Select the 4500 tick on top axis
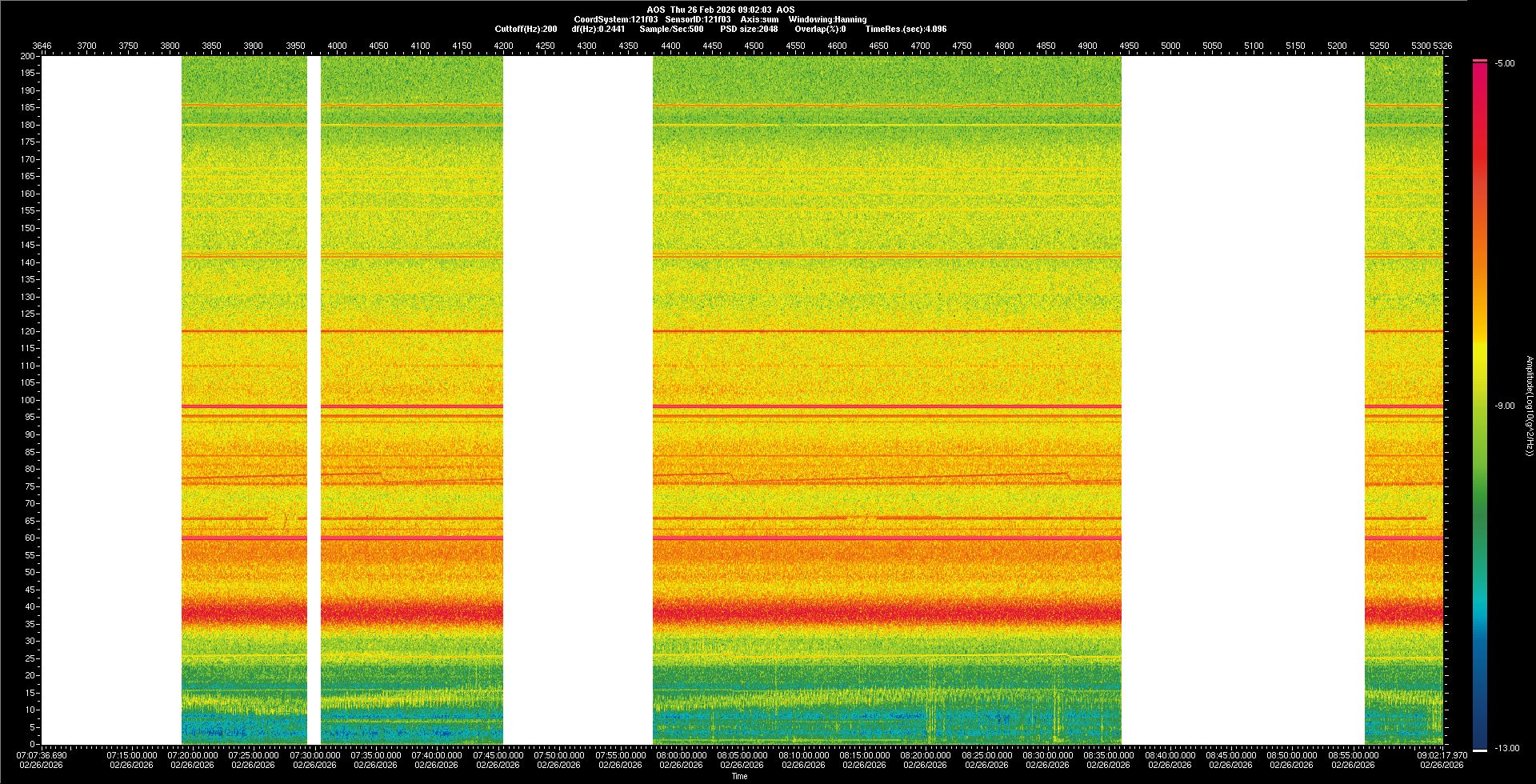The width and height of the screenshot is (1536, 784). tap(754, 46)
